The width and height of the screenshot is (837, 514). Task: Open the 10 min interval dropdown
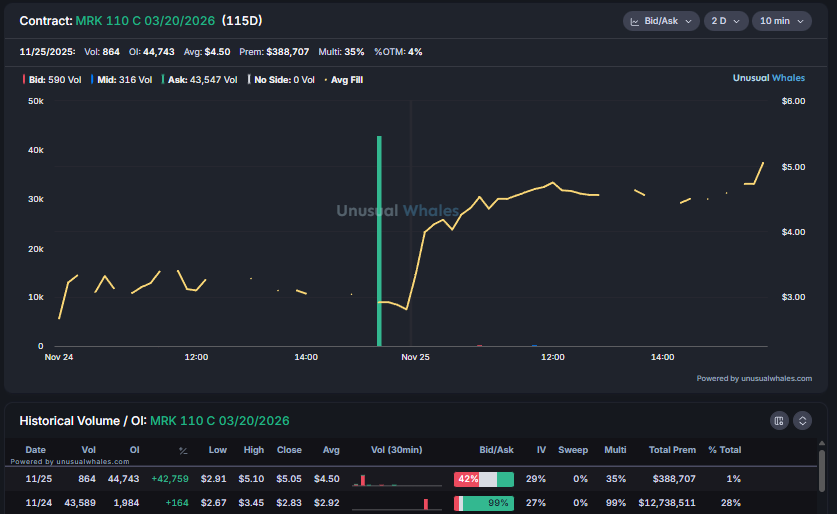780,21
